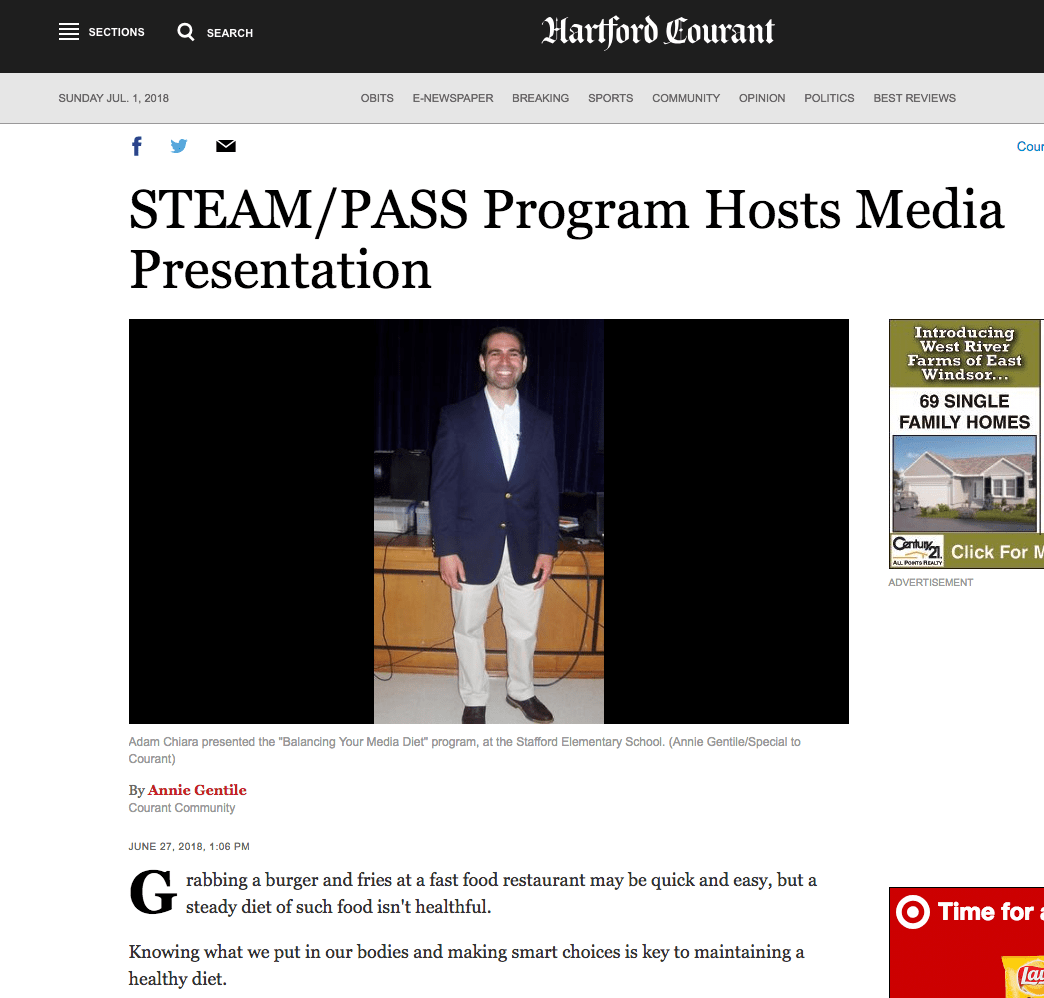Share the article on Facebook
This screenshot has width=1044, height=998.
pos(136,146)
